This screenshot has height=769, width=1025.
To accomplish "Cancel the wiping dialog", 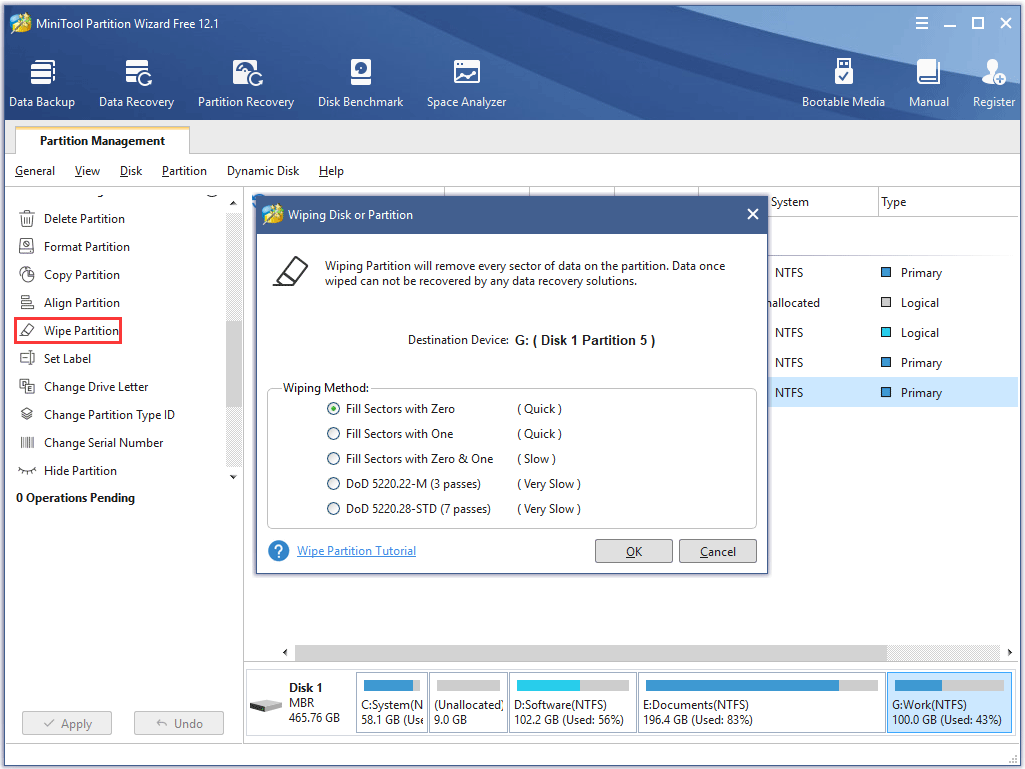I will 717,552.
